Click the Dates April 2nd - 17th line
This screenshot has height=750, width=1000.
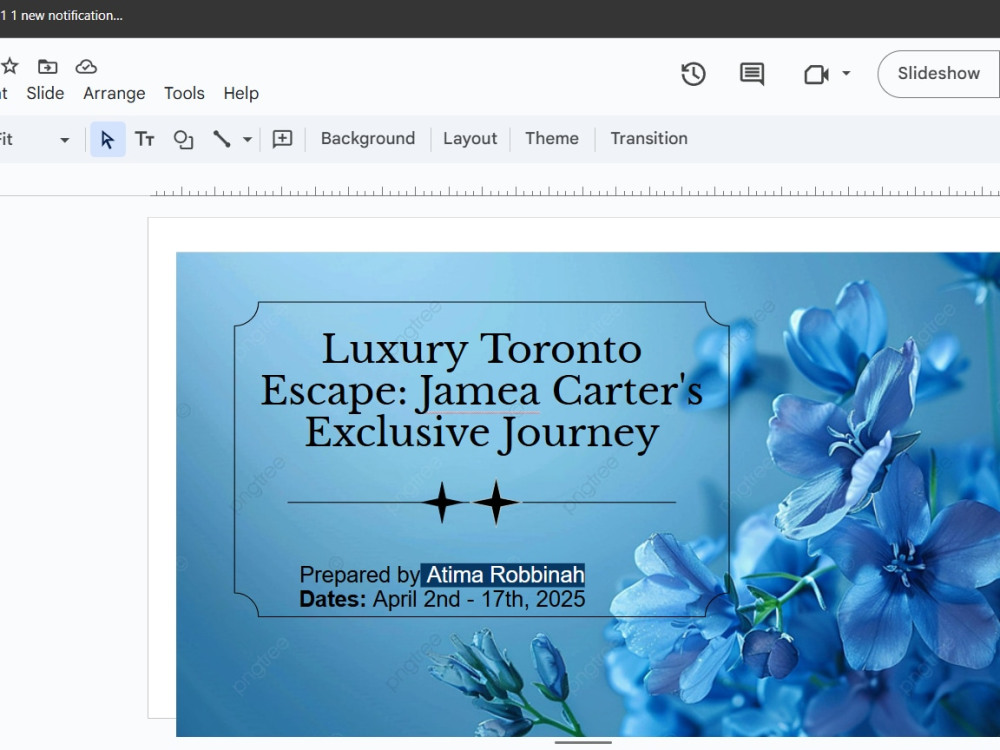click(x=442, y=599)
